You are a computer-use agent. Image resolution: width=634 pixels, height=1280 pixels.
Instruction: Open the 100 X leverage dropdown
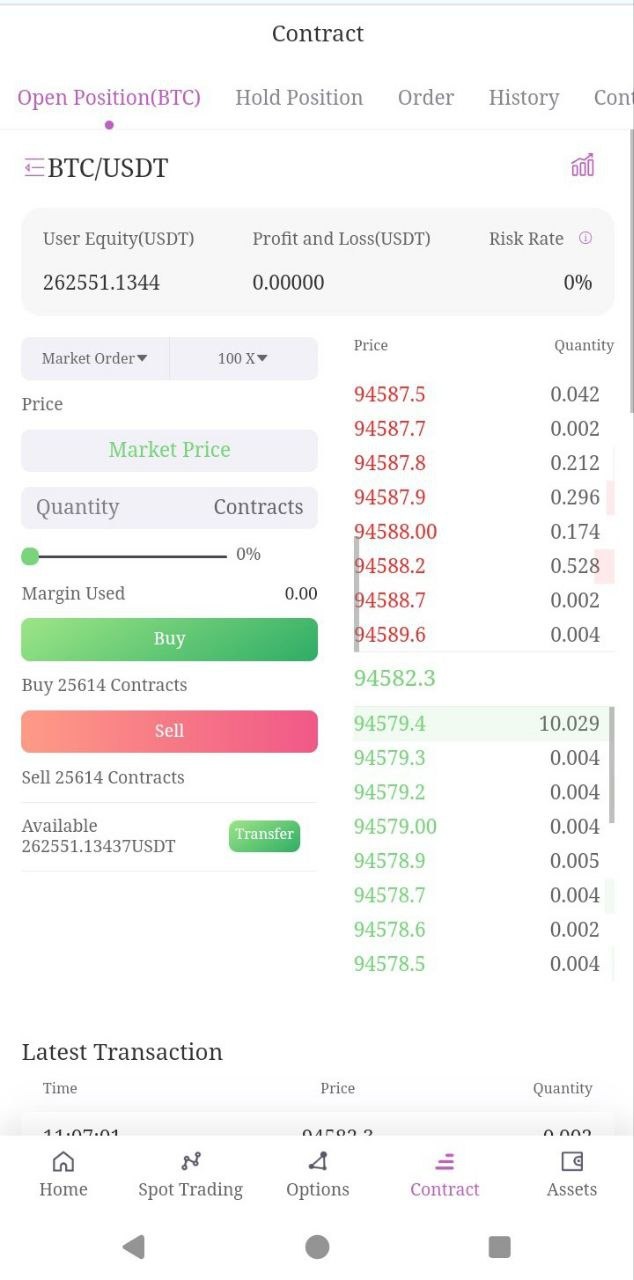tap(243, 358)
